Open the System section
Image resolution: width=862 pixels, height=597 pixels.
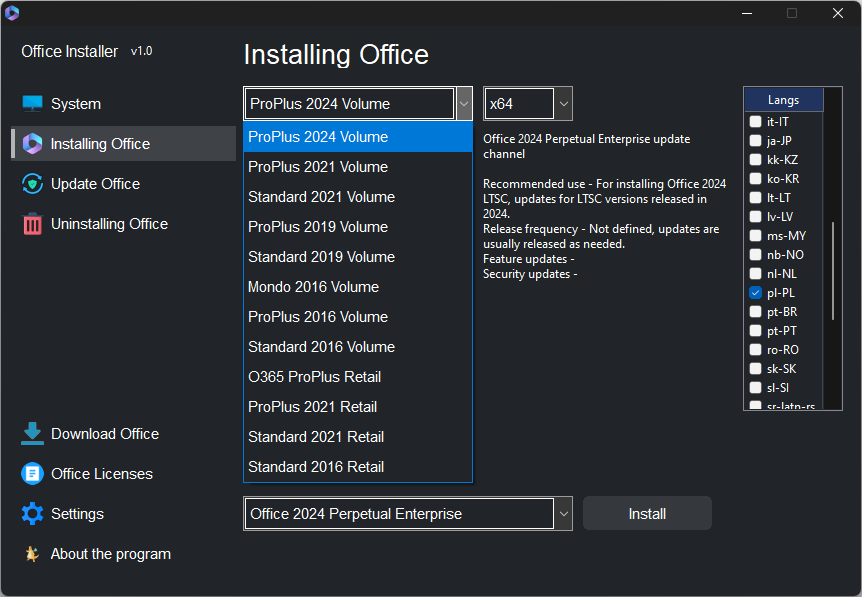[124, 104]
